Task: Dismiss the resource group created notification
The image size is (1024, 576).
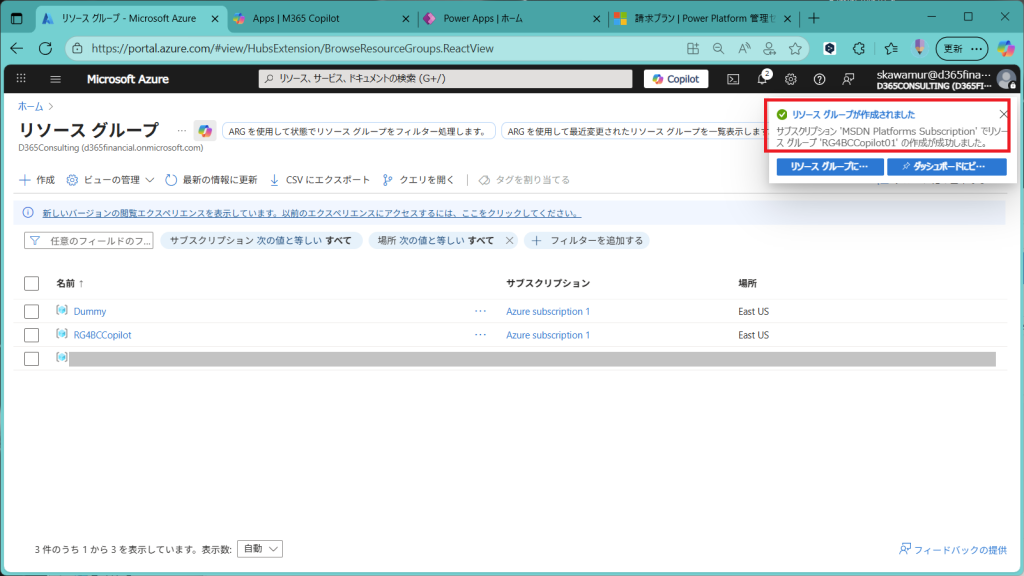Action: pyautogui.click(x=1003, y=114)
